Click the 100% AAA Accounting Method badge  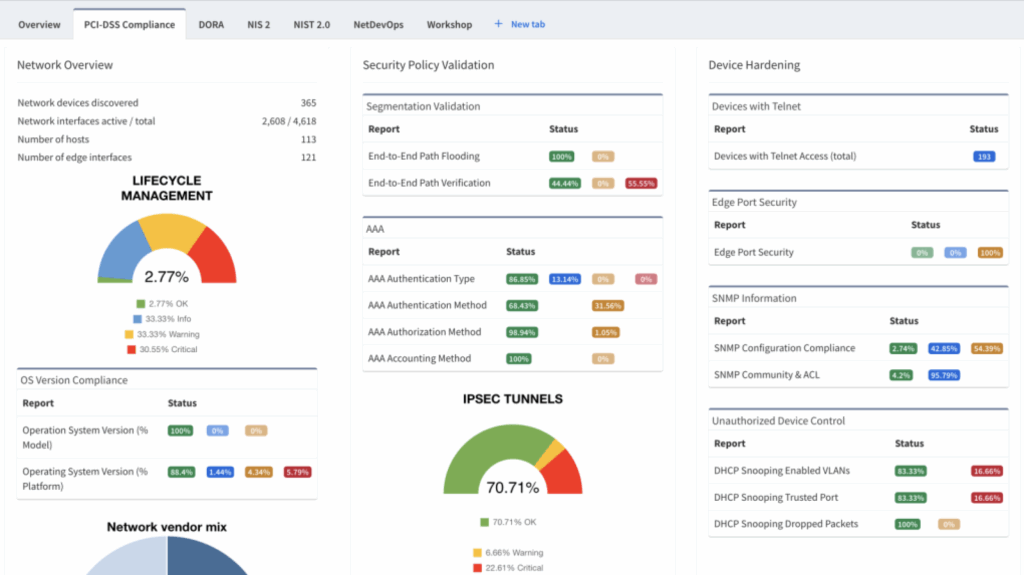coord(519,359)
